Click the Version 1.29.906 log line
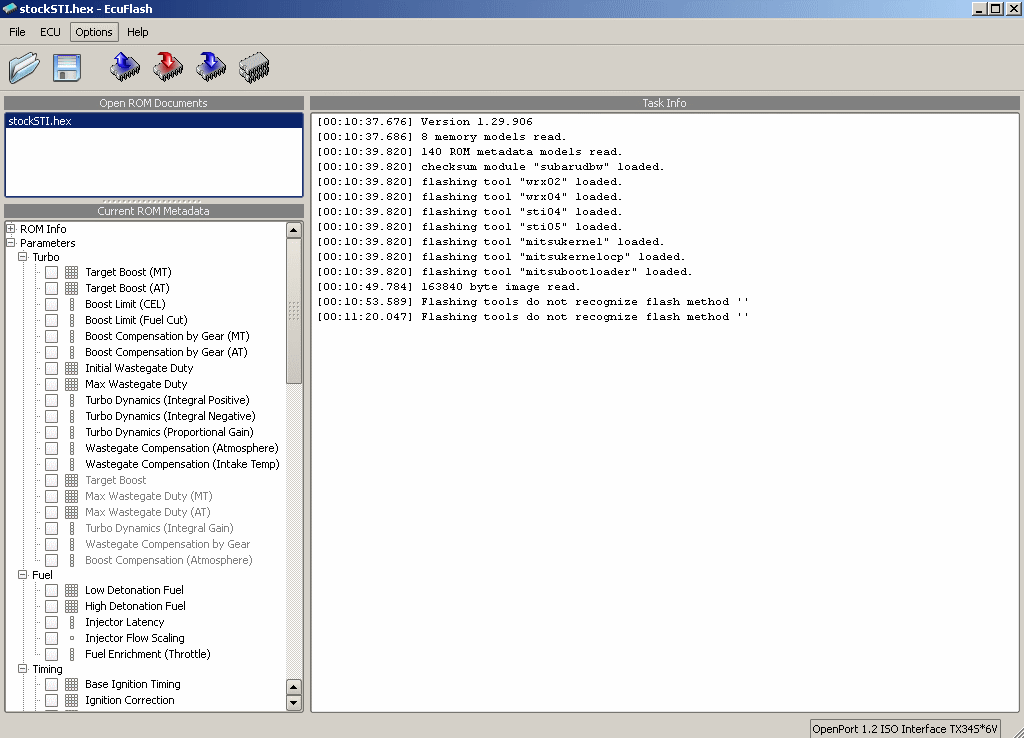Screen dimensions: 1024x738 425,121
